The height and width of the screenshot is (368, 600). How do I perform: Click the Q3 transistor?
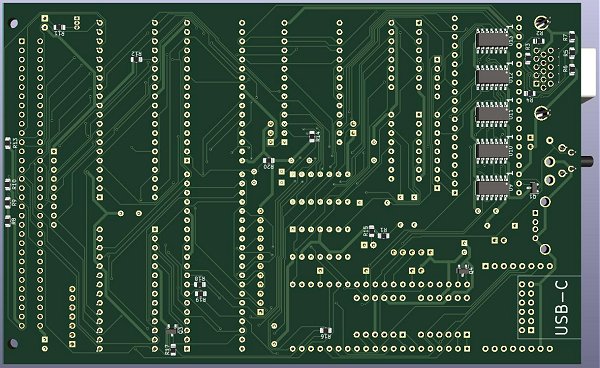171,329
